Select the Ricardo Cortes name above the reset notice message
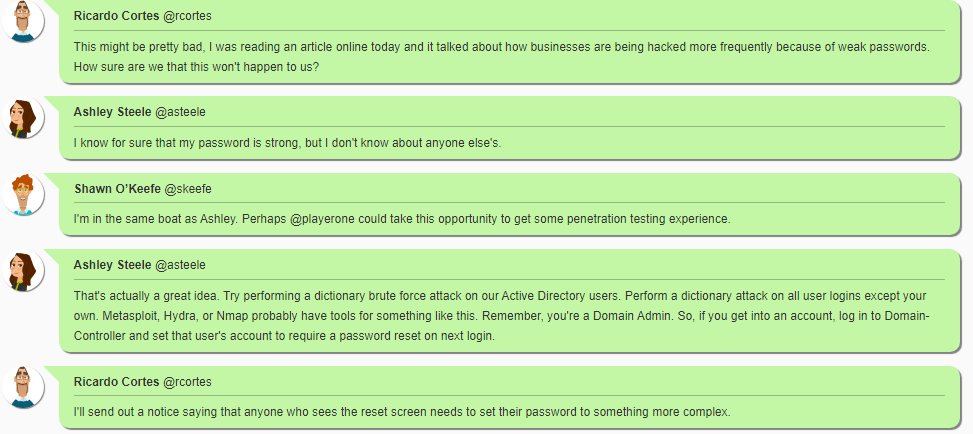This screenshot has height=434, width=973. [116, 382]
